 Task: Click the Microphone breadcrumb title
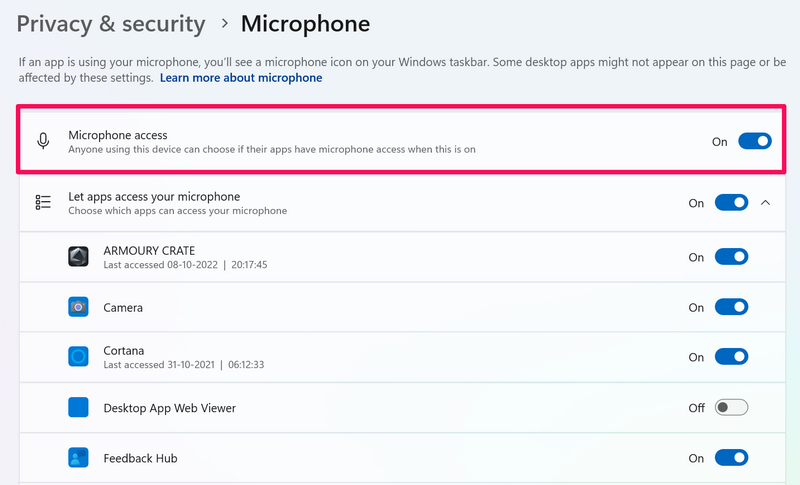coord(305,23)
